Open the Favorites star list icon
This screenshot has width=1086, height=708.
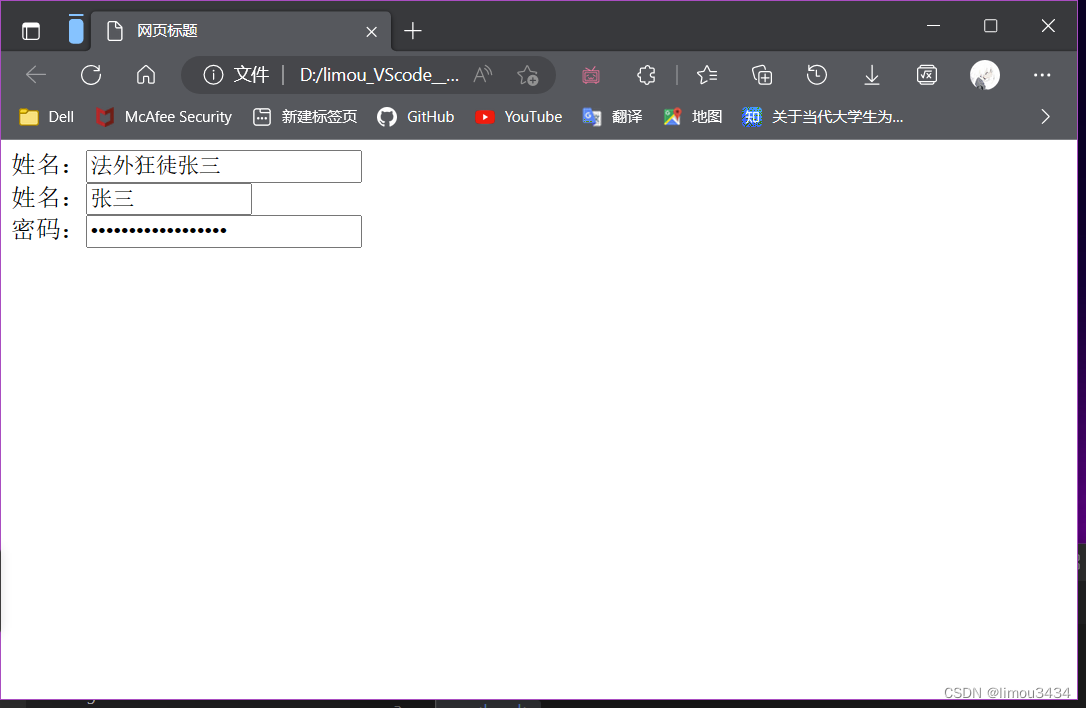[x=707, y=75]
